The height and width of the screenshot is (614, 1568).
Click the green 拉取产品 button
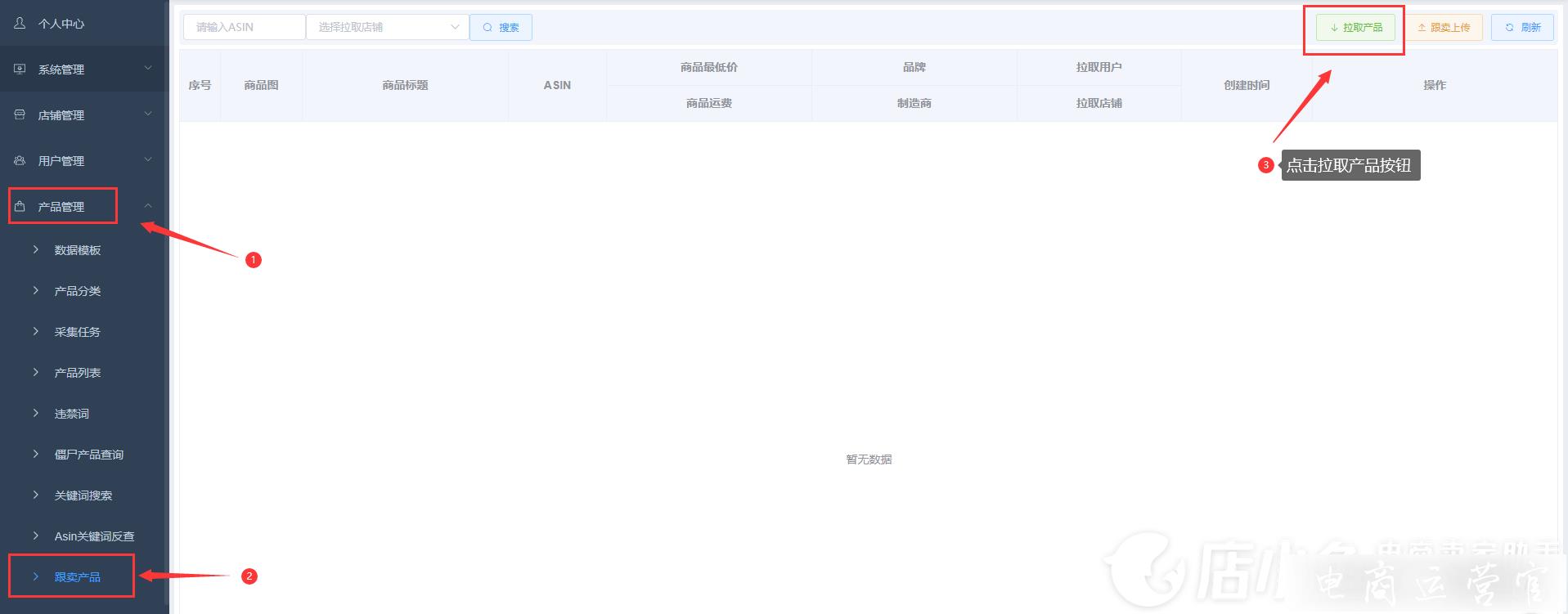click(x=1355, y=27)
